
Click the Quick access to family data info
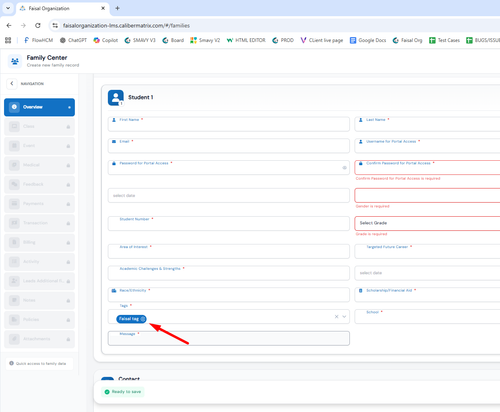coord(38,363)
